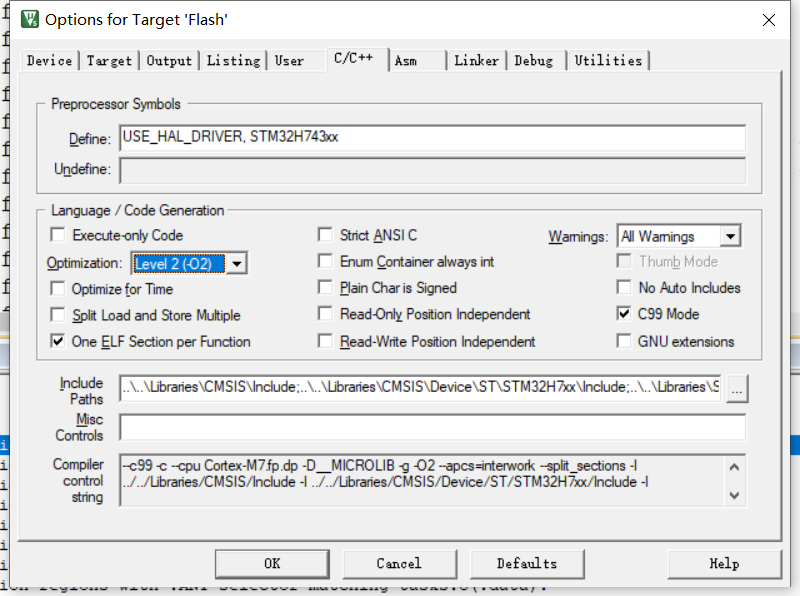Switch to the Debug tab
This screenshot has width=800, height=596.
pyautogui.click(x=534, y=61)
